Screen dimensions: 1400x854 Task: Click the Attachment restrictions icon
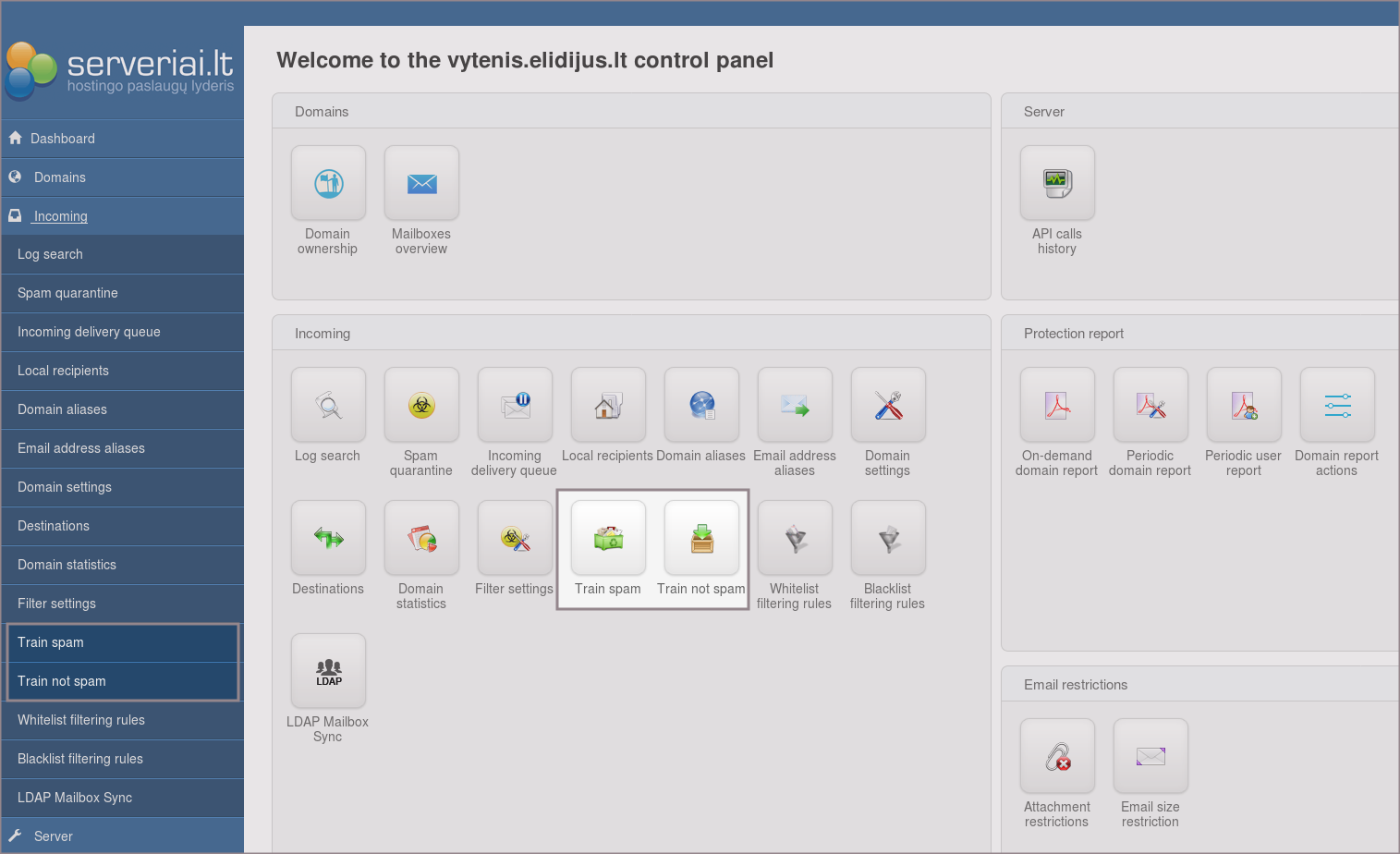tap(1057, 756)
